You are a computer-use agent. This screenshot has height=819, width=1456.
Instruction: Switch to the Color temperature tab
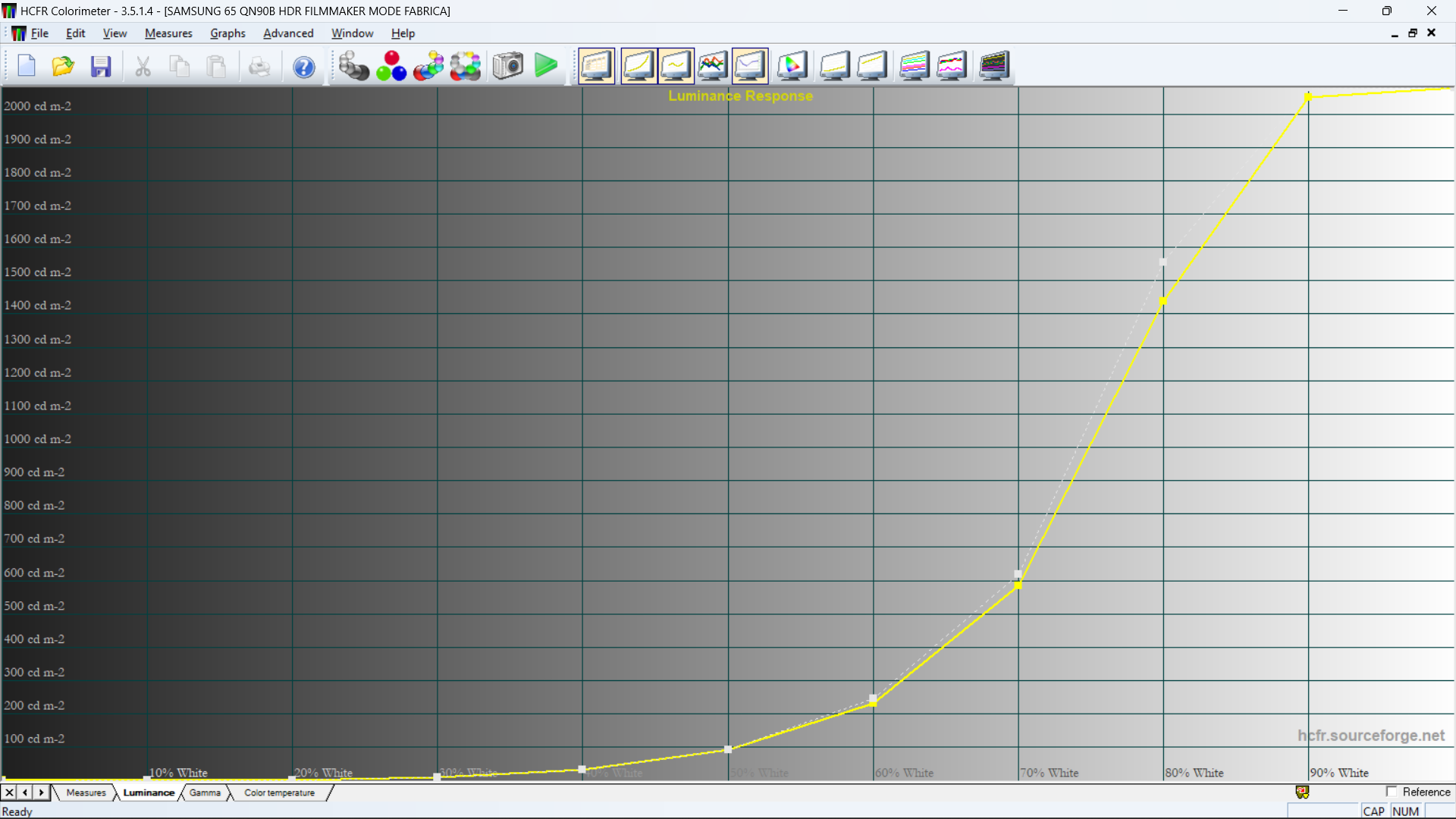[279, 792]
